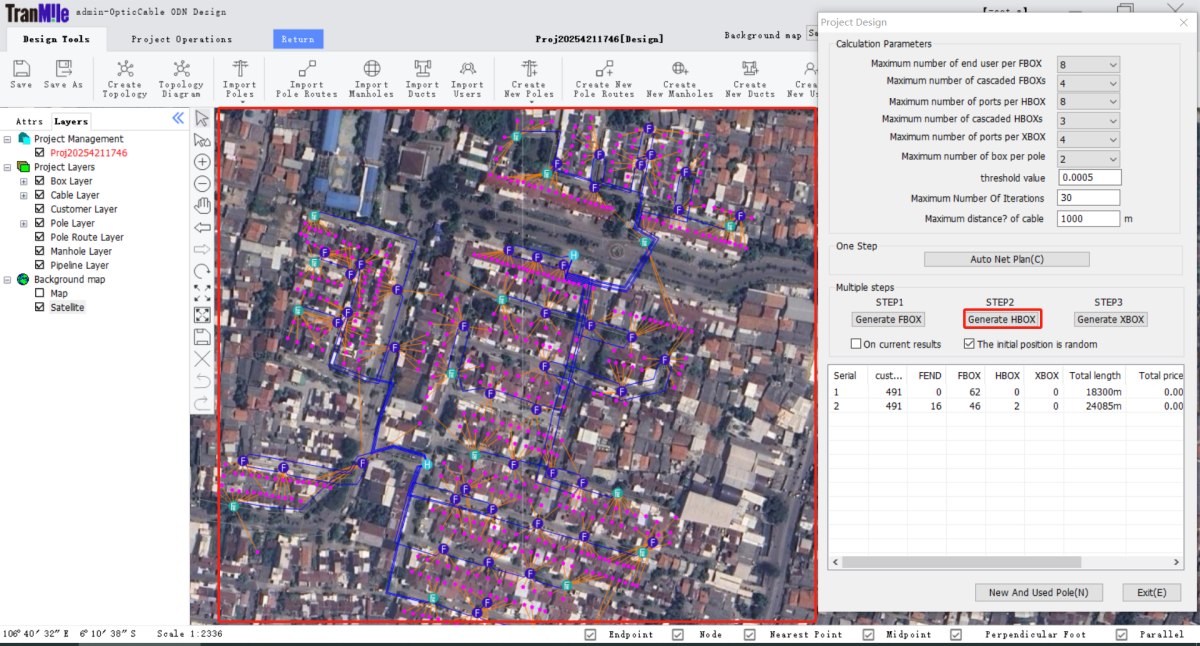Click the Generate HBOX button
Image resolution: width=1200 pixels, height=646 pixels.
click(1002, 319)
